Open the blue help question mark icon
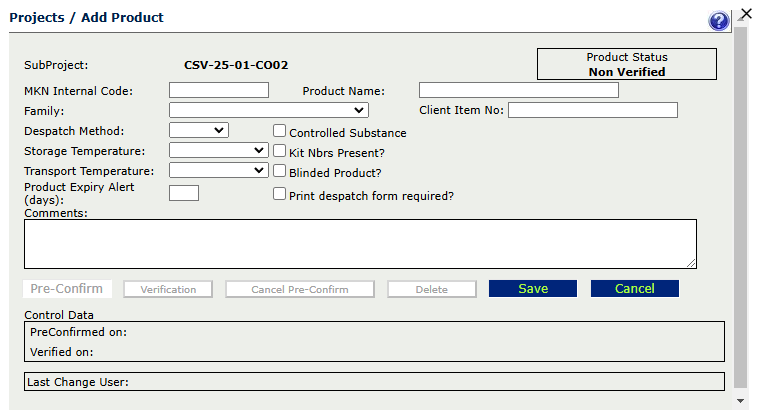 tap(718, 21)
